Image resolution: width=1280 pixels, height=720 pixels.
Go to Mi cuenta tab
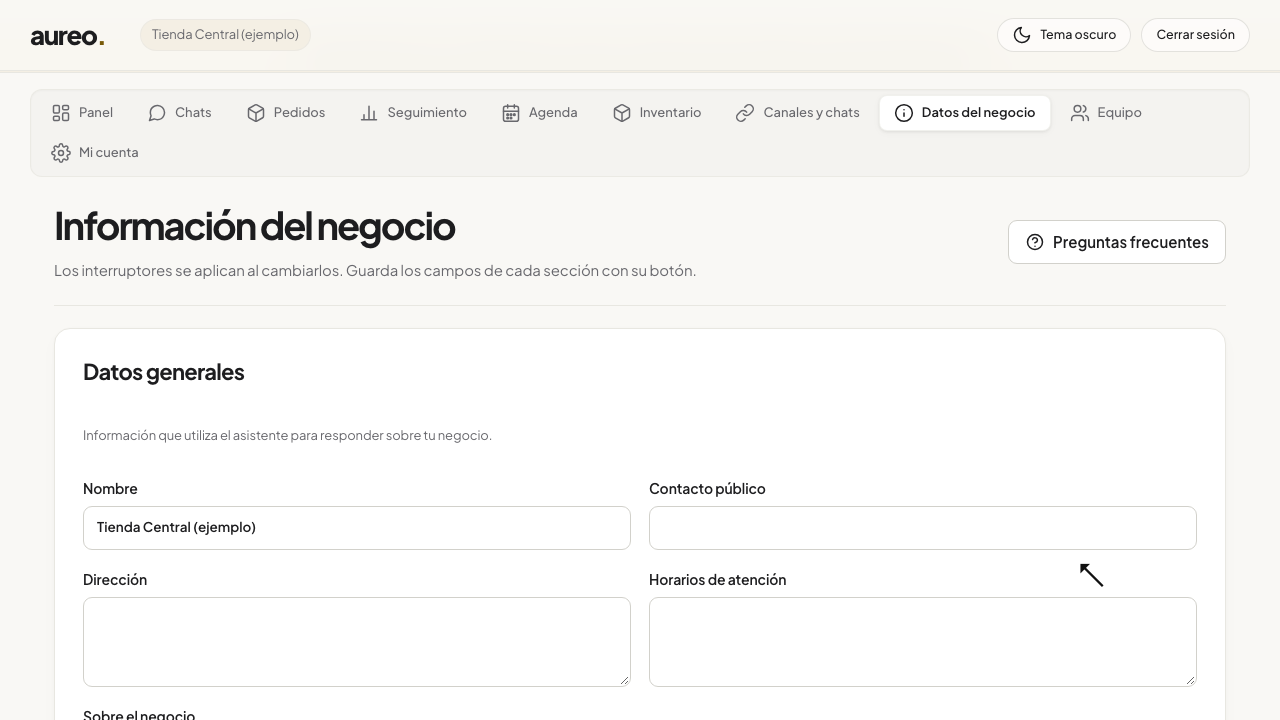[96, 153]
